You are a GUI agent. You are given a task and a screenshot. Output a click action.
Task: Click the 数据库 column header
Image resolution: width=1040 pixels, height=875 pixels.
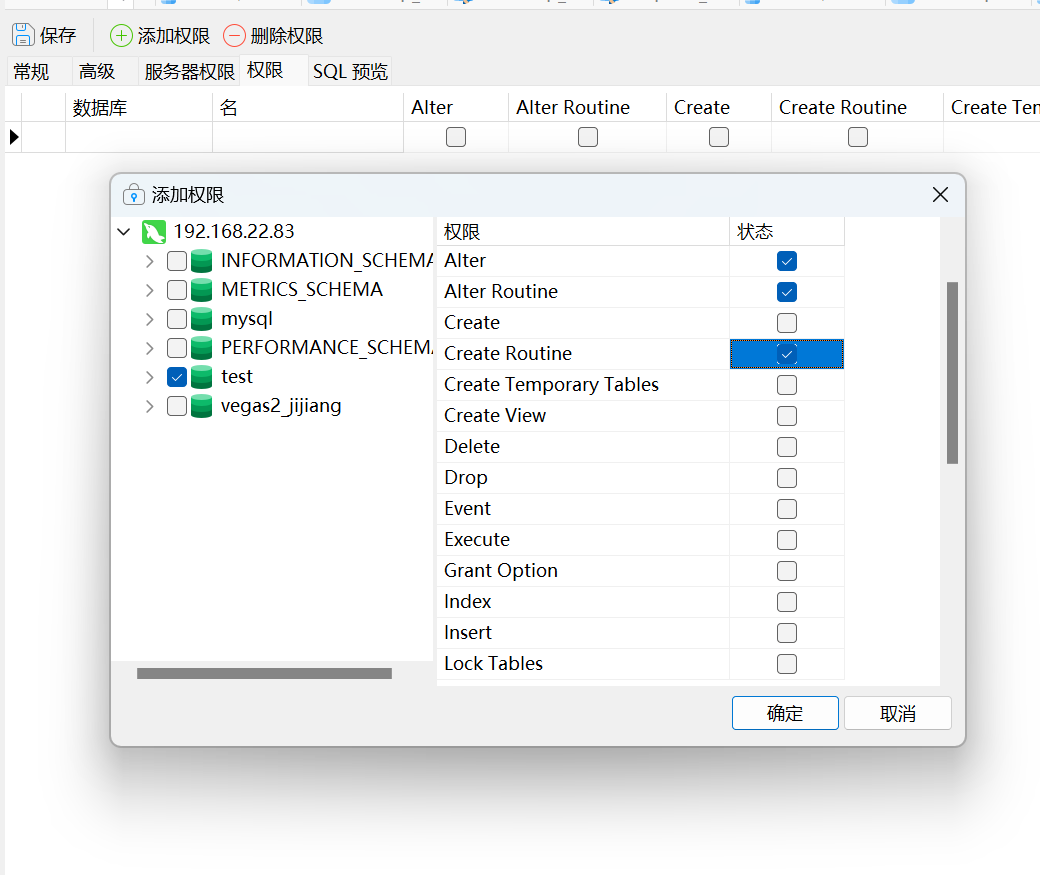(x=139, y=107)
